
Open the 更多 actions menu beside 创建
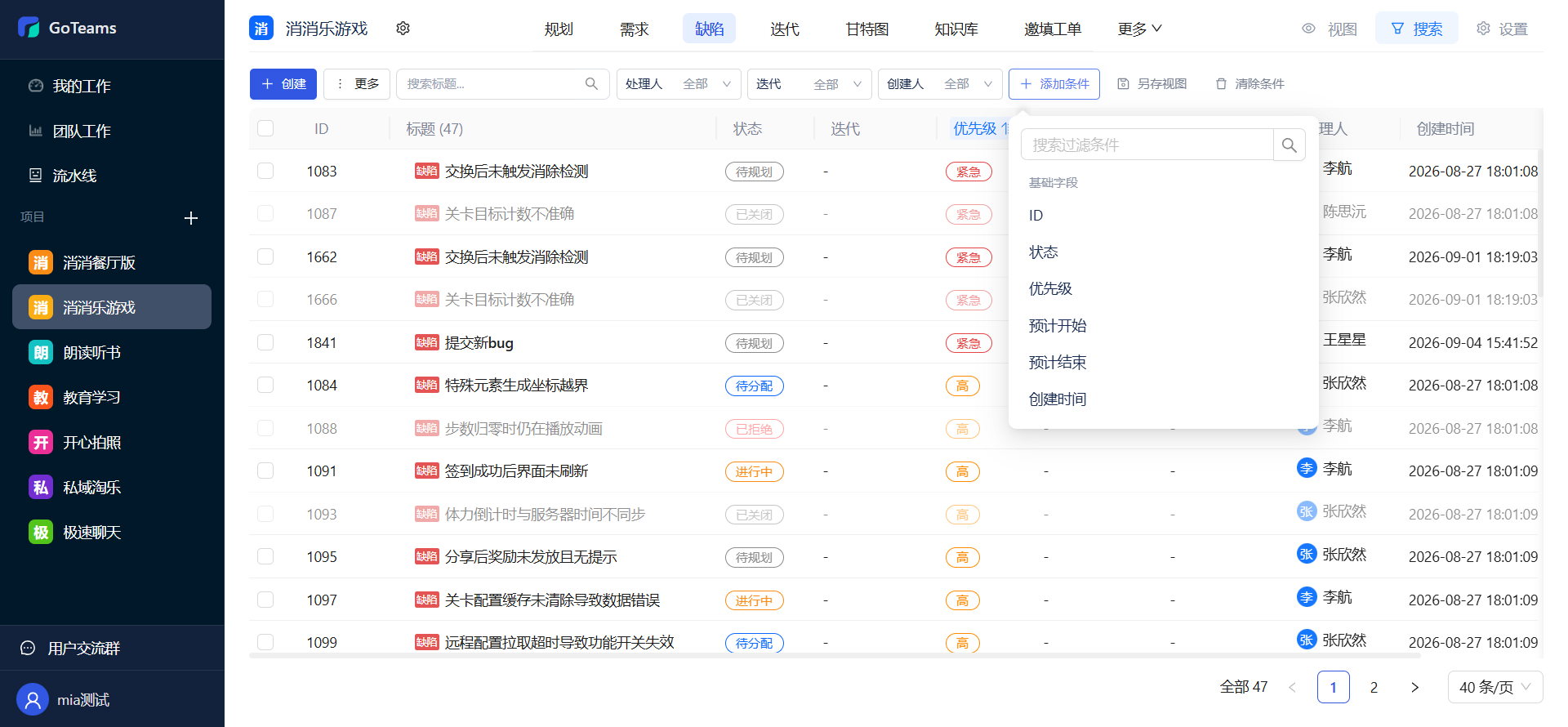point(357,84)
